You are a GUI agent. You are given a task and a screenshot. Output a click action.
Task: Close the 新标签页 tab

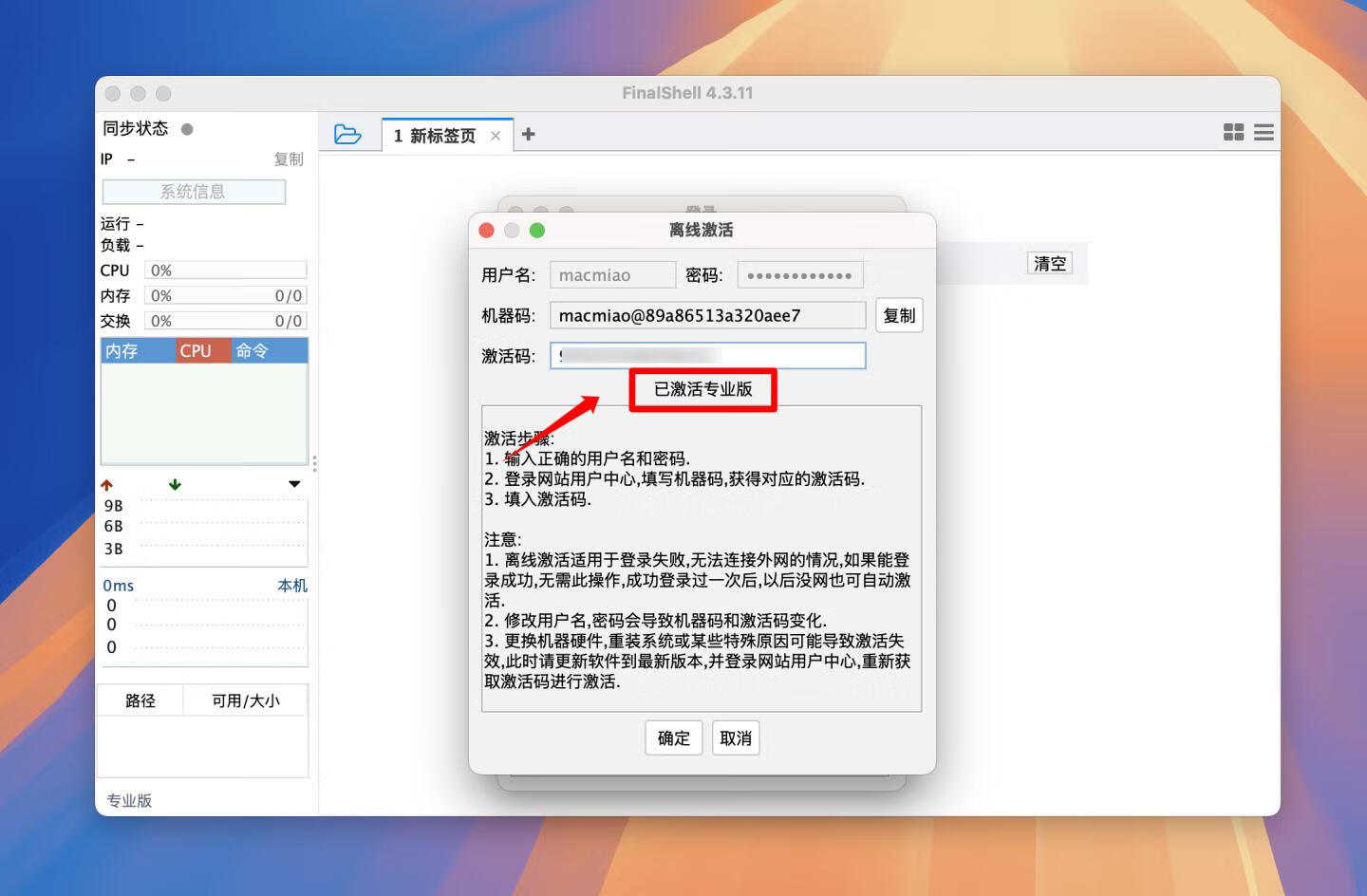point(496,136)
